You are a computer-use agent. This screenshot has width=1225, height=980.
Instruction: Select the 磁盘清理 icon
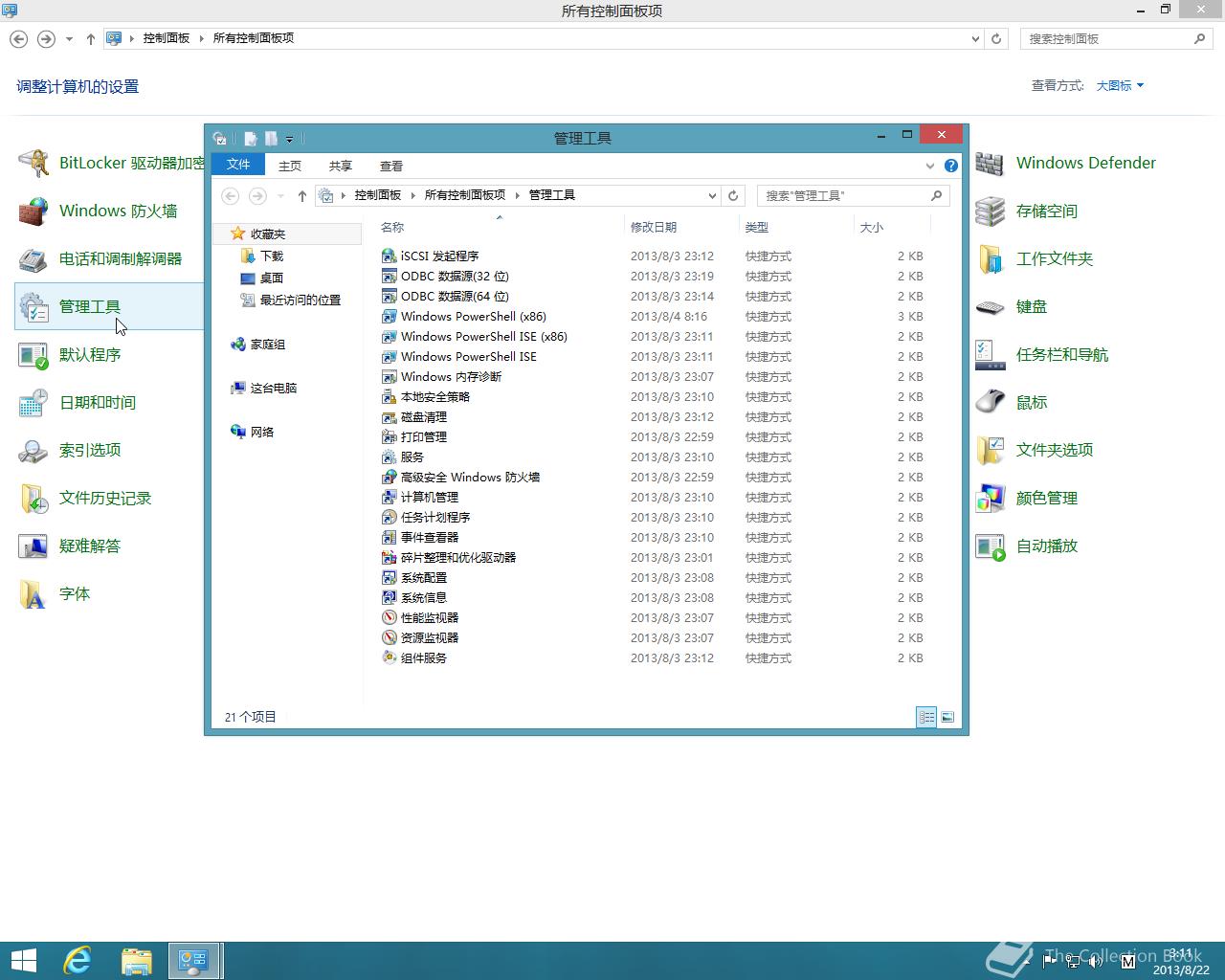(389, 416)
